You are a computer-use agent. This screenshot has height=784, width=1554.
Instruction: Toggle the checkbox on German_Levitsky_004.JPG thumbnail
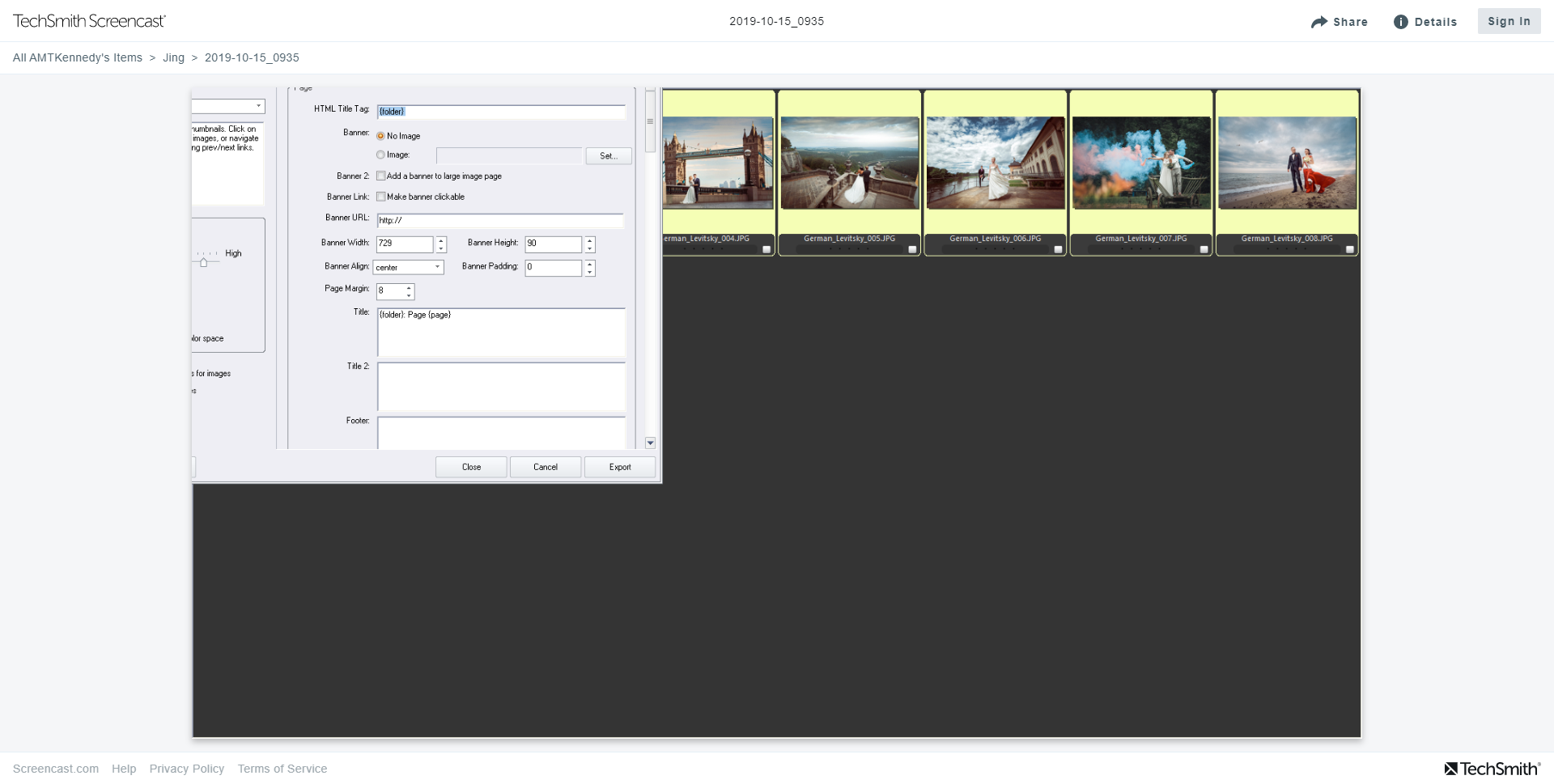pyautogui.click(x=766, y=249)
